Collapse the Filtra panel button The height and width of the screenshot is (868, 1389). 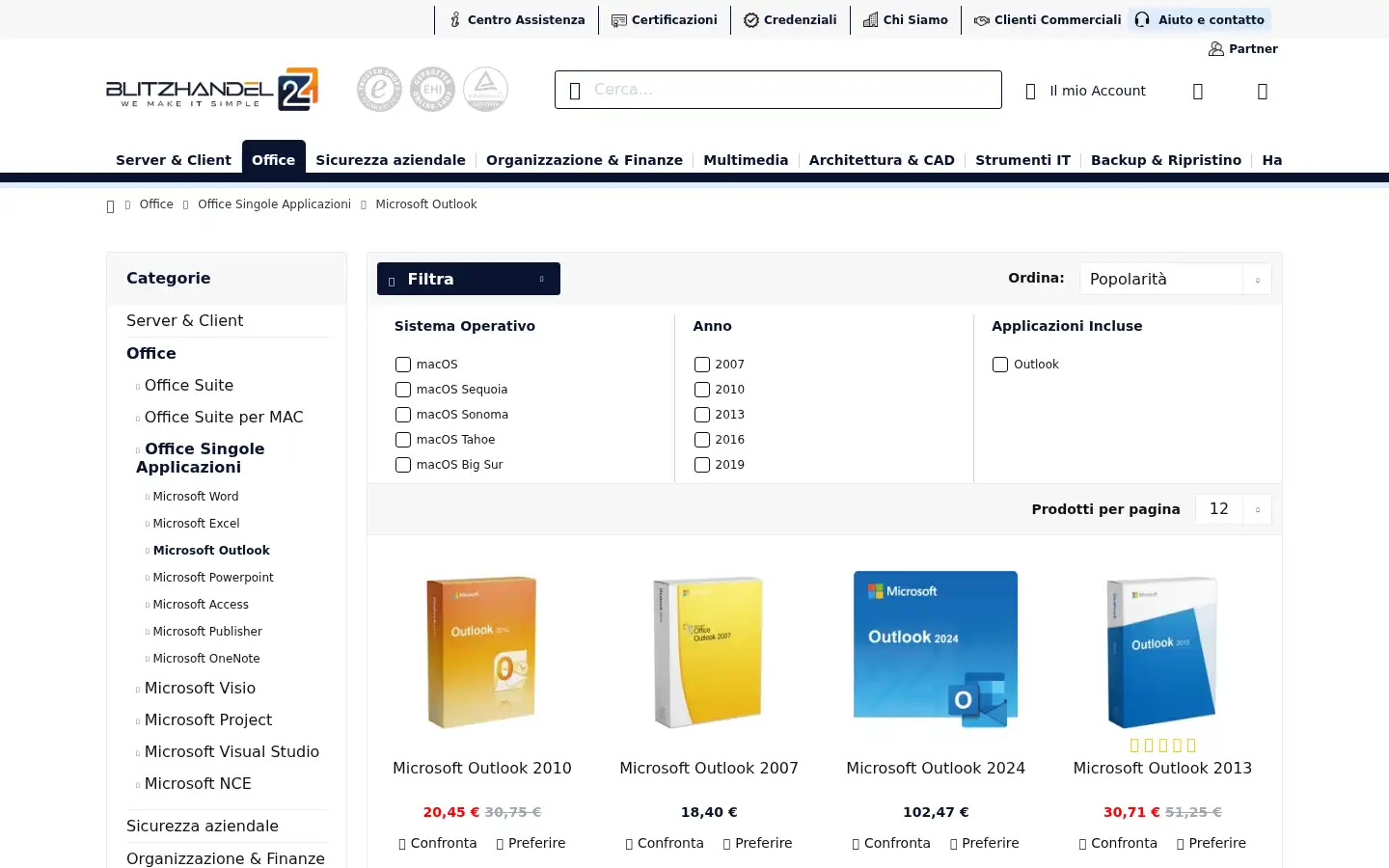pyautogui.click(x=469, y=279)
